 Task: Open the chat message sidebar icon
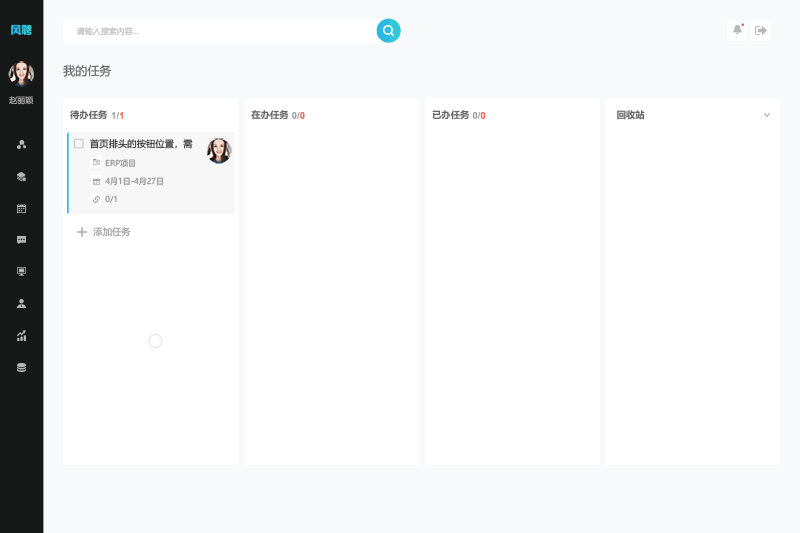coord(21,240)
